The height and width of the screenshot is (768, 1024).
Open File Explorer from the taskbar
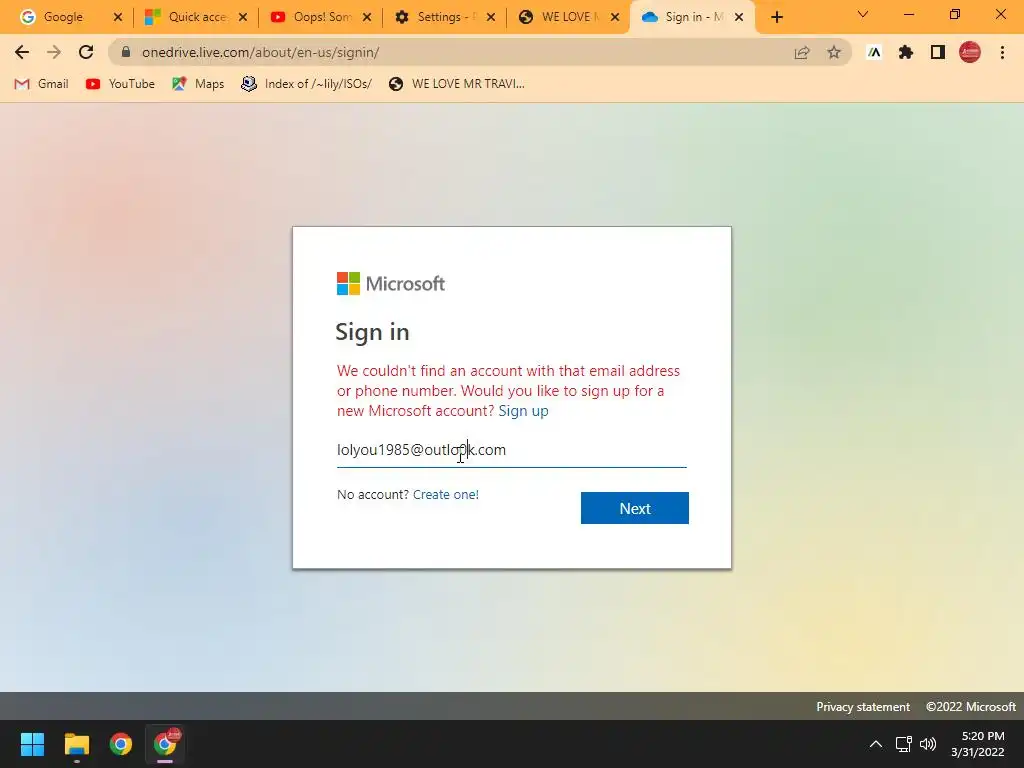coord(76,744)
